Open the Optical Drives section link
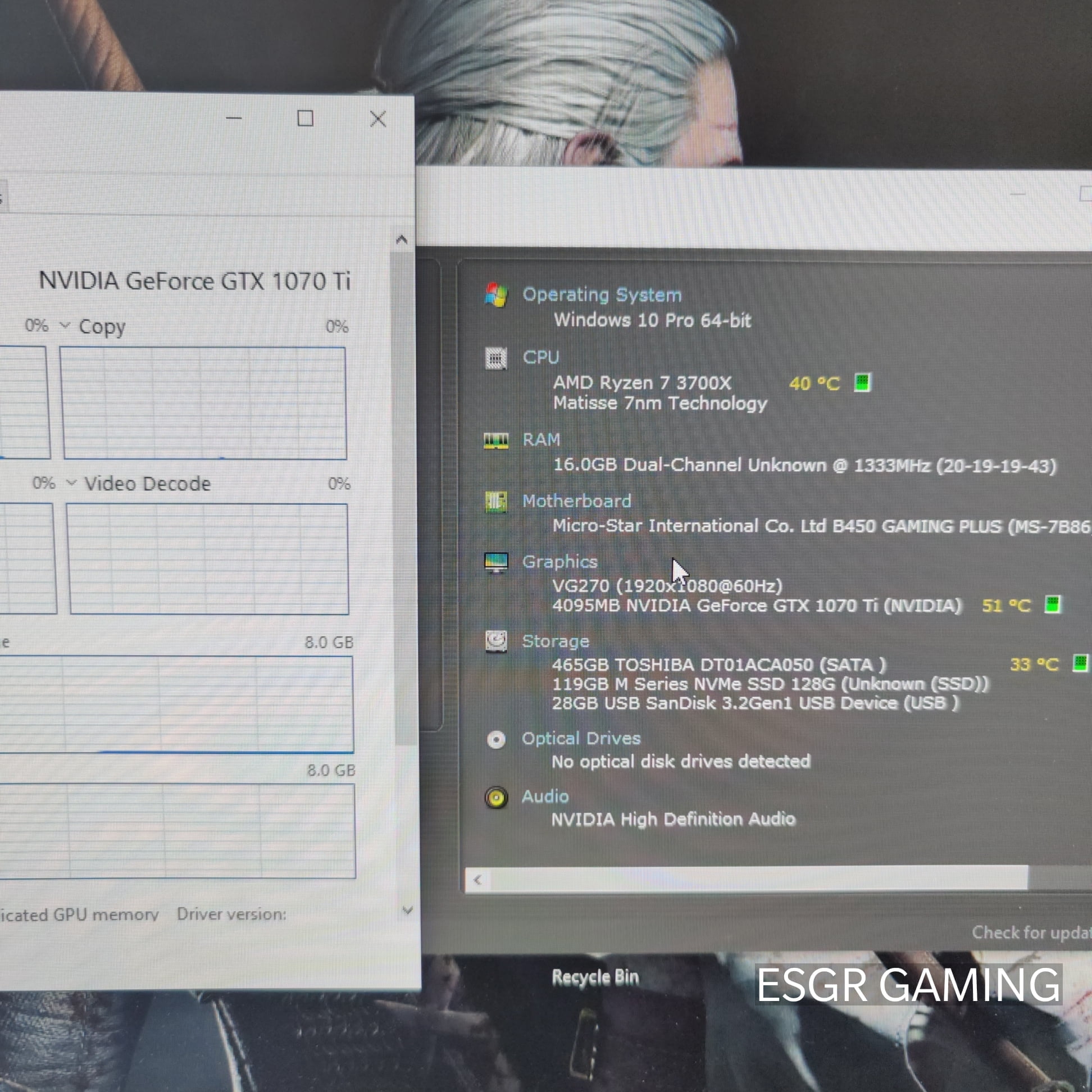This screenshot has width=1092, height=1092. (581, 738)
